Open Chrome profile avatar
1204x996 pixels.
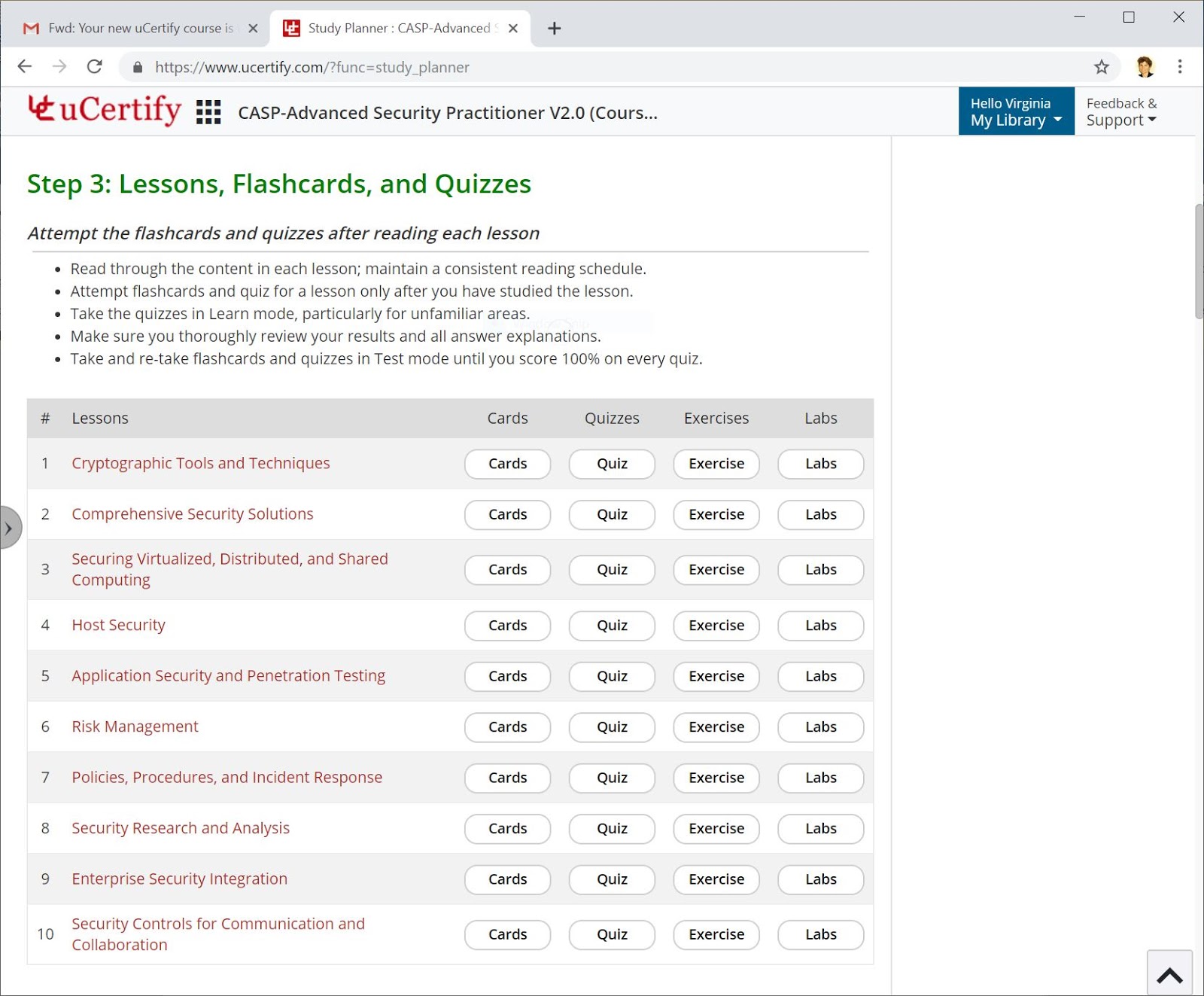click(x=1145, y=67)
